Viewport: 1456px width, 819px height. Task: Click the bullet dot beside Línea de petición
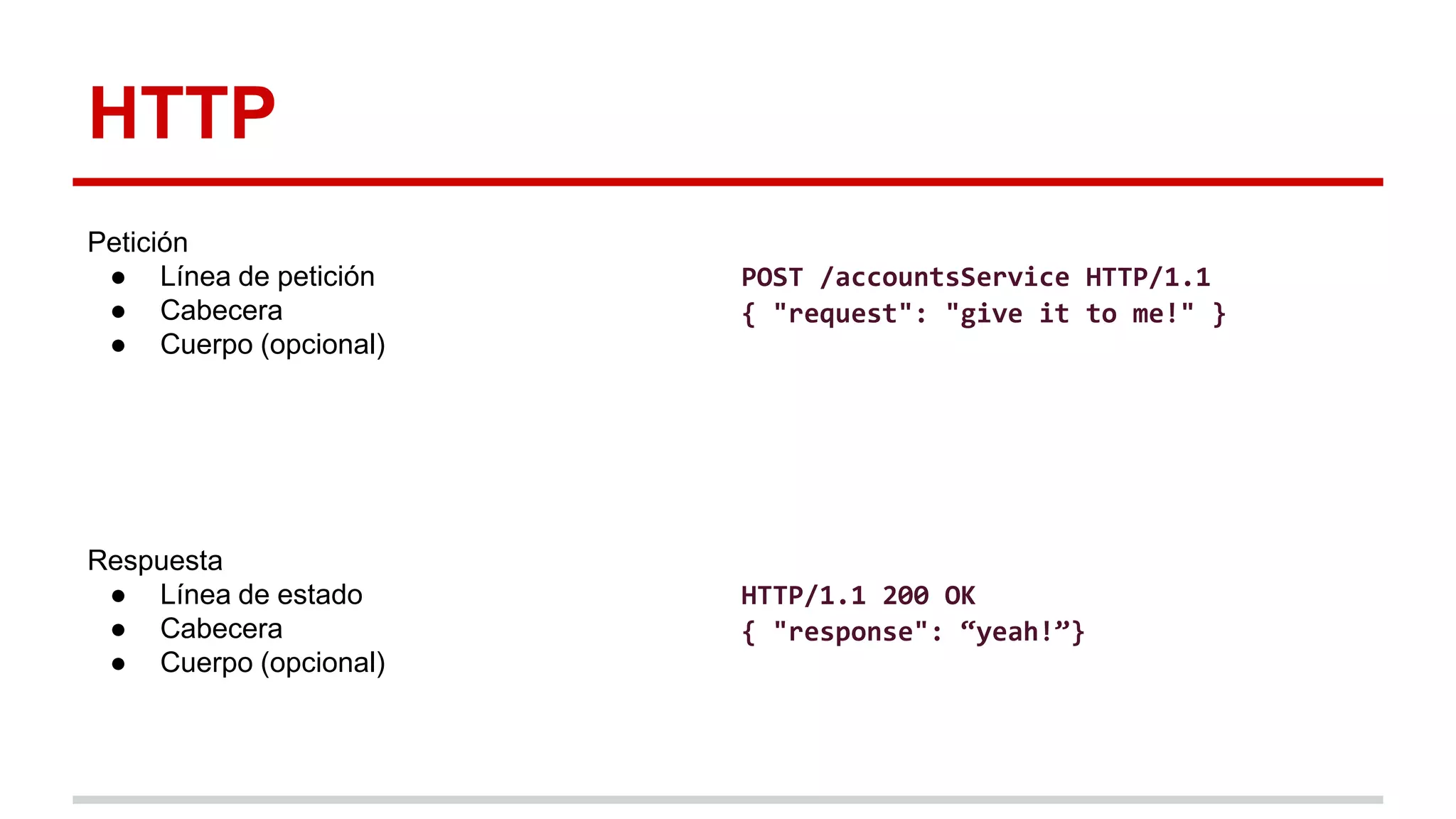[x=119, y=278]
